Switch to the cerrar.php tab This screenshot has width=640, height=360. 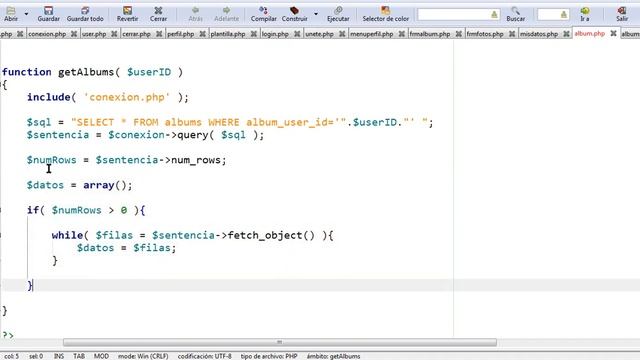point(137,34)
